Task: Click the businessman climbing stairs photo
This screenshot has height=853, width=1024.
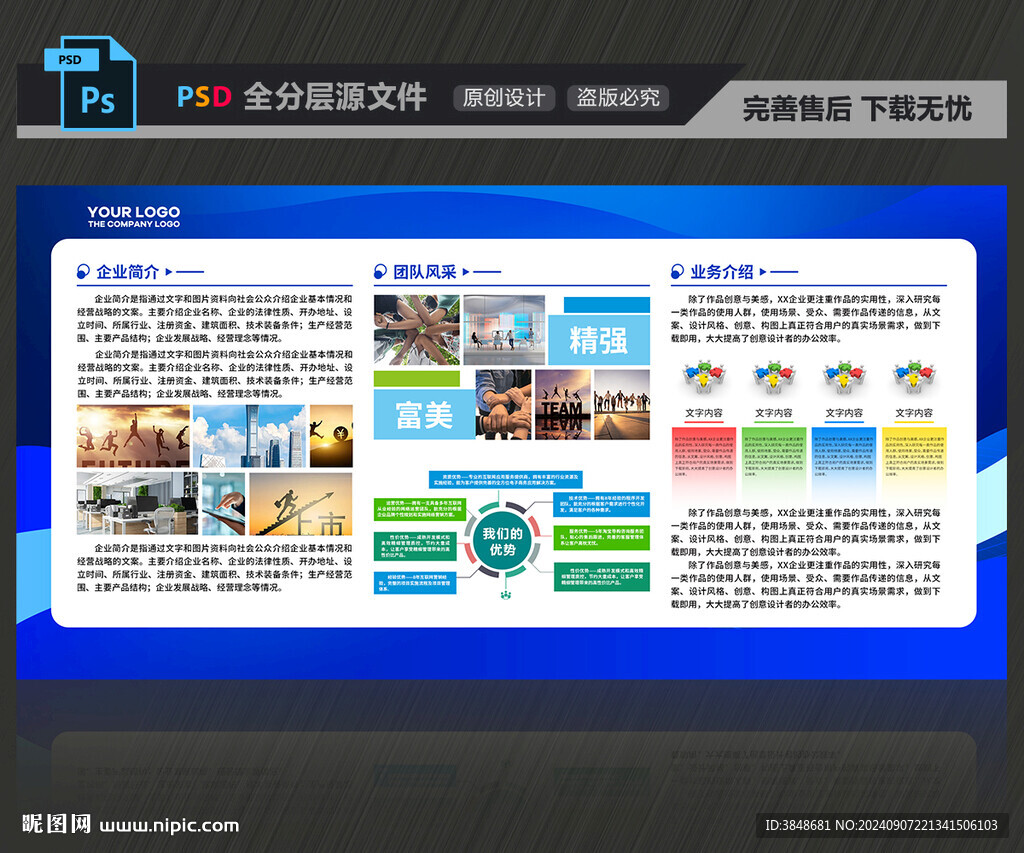Action: (301, 504)
